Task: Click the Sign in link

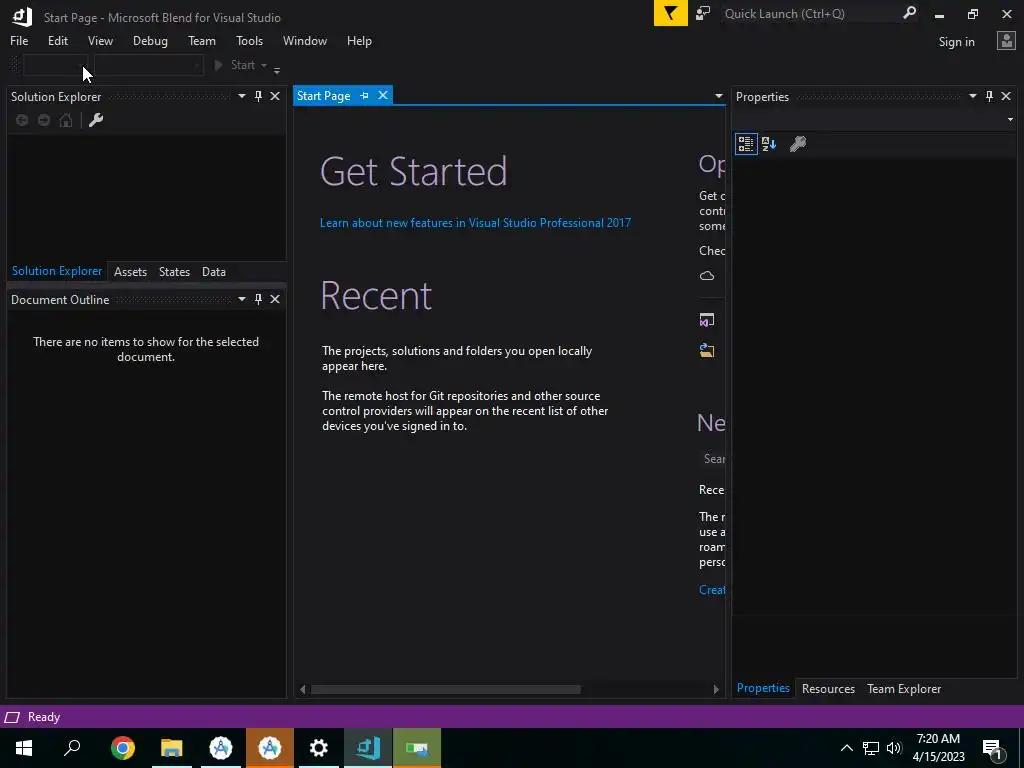Action: click(956, 42)
